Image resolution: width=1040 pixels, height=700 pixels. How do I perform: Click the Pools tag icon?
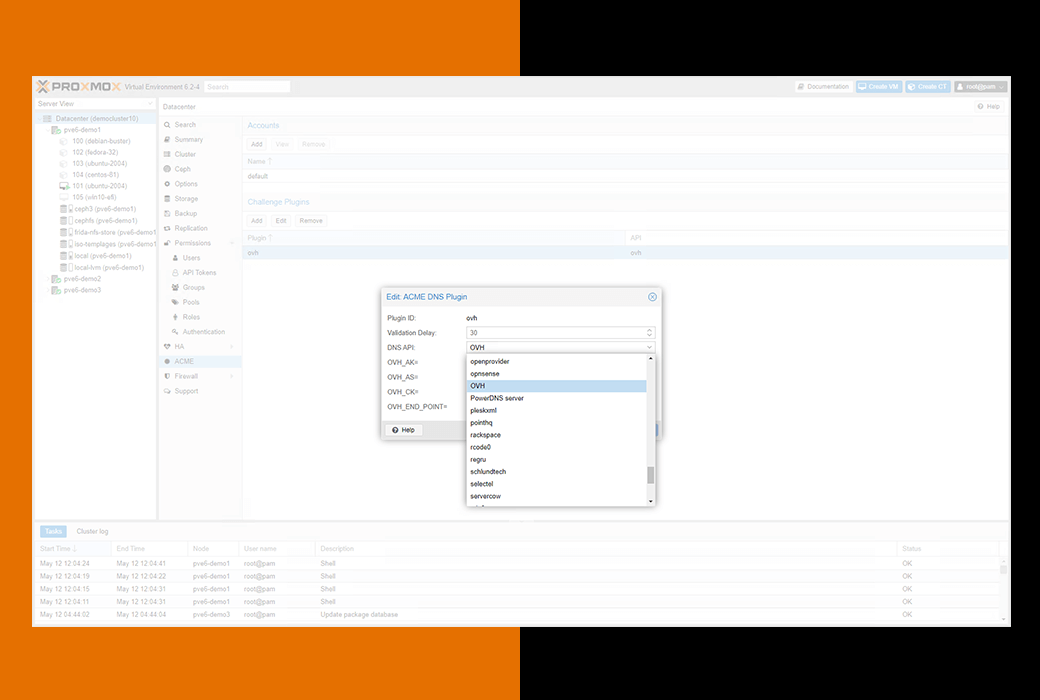175,302
